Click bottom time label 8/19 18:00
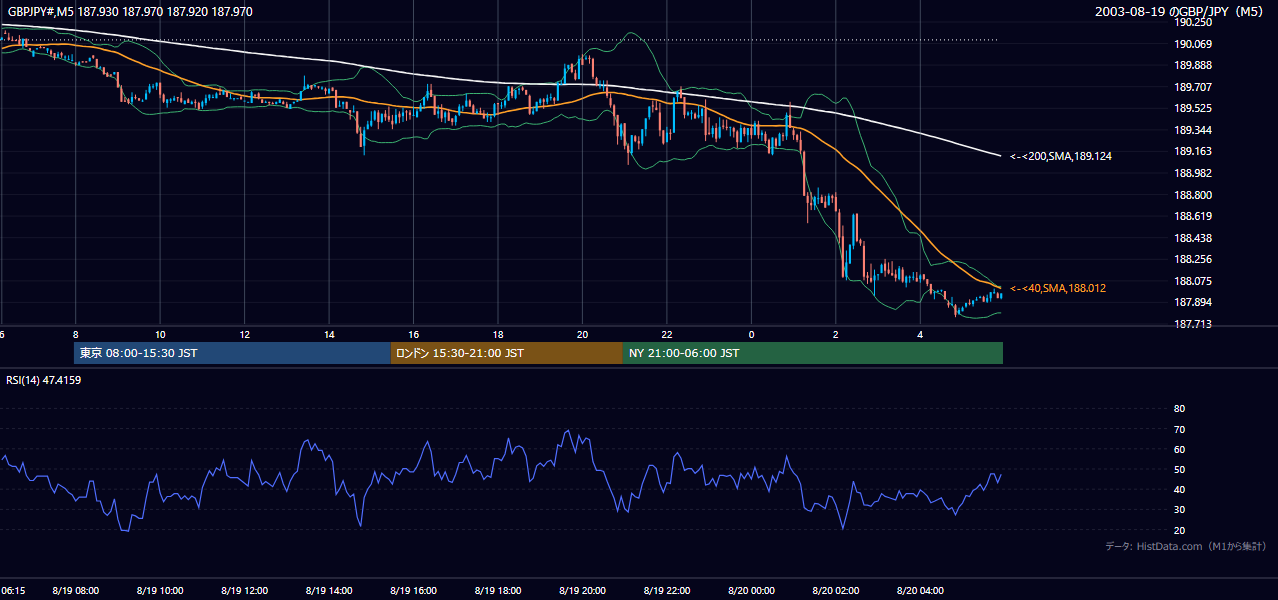Screen dimensions: 1278x600 point(498,591)
